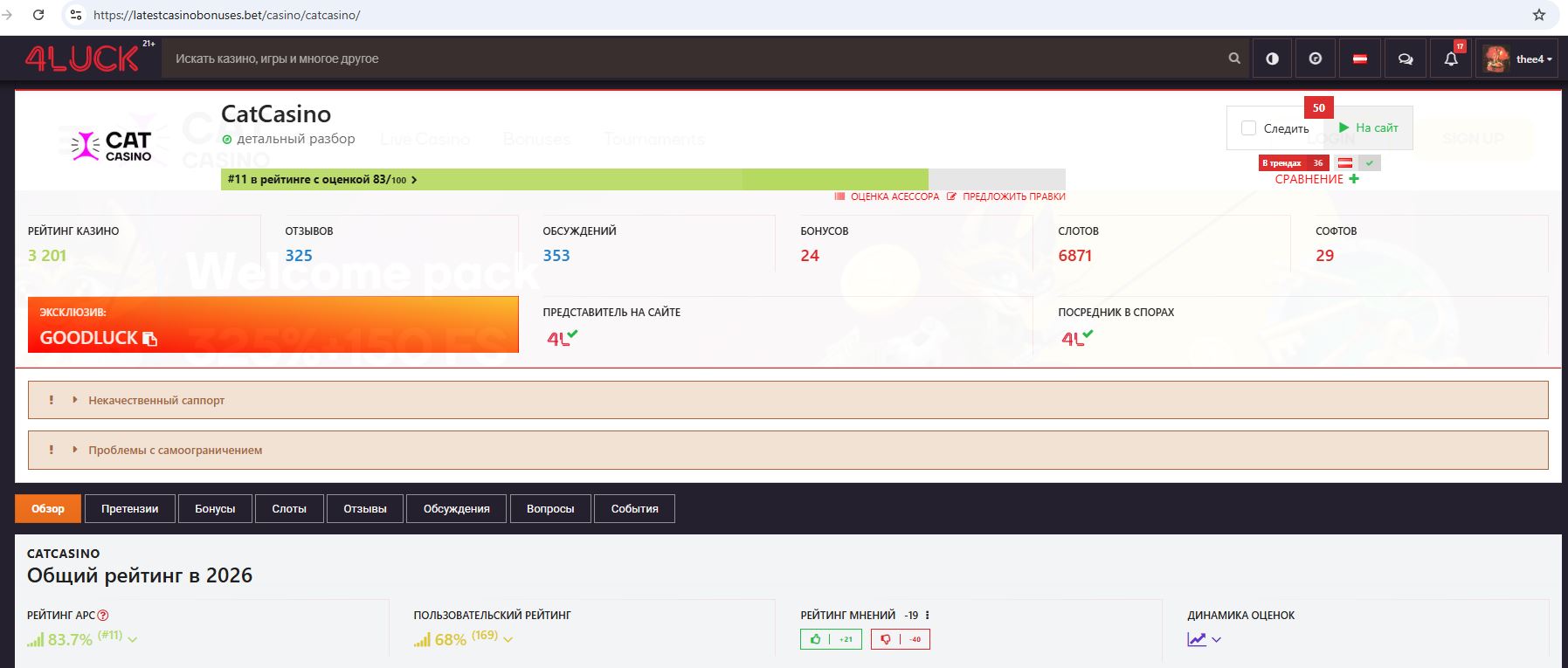Click the Austria flag icon in header

(x=1360, y=59)
